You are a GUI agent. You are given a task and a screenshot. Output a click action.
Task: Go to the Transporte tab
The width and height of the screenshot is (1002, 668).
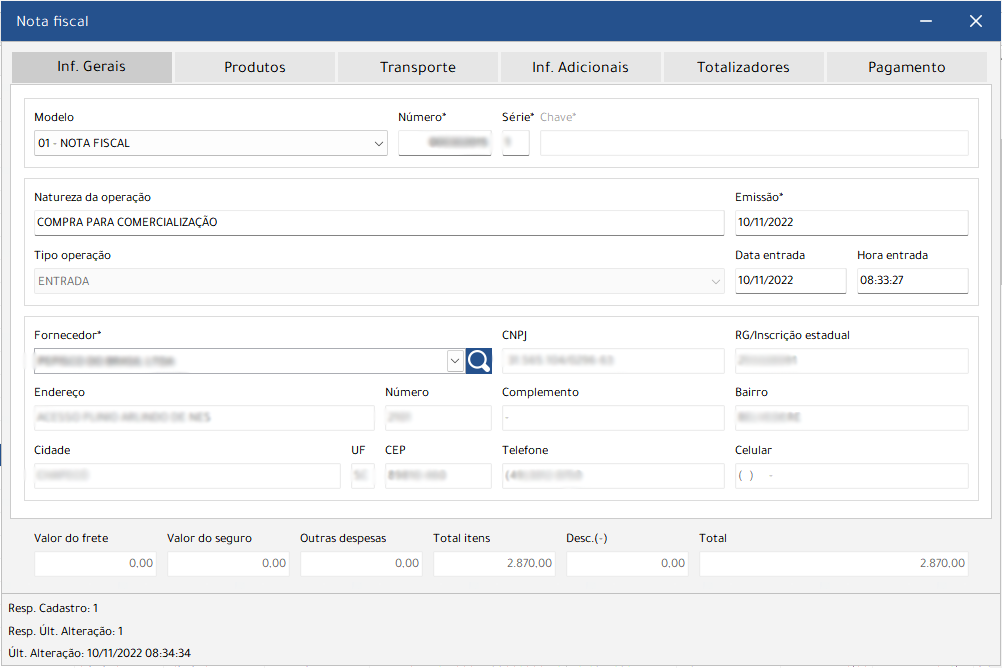coord(418,67)
